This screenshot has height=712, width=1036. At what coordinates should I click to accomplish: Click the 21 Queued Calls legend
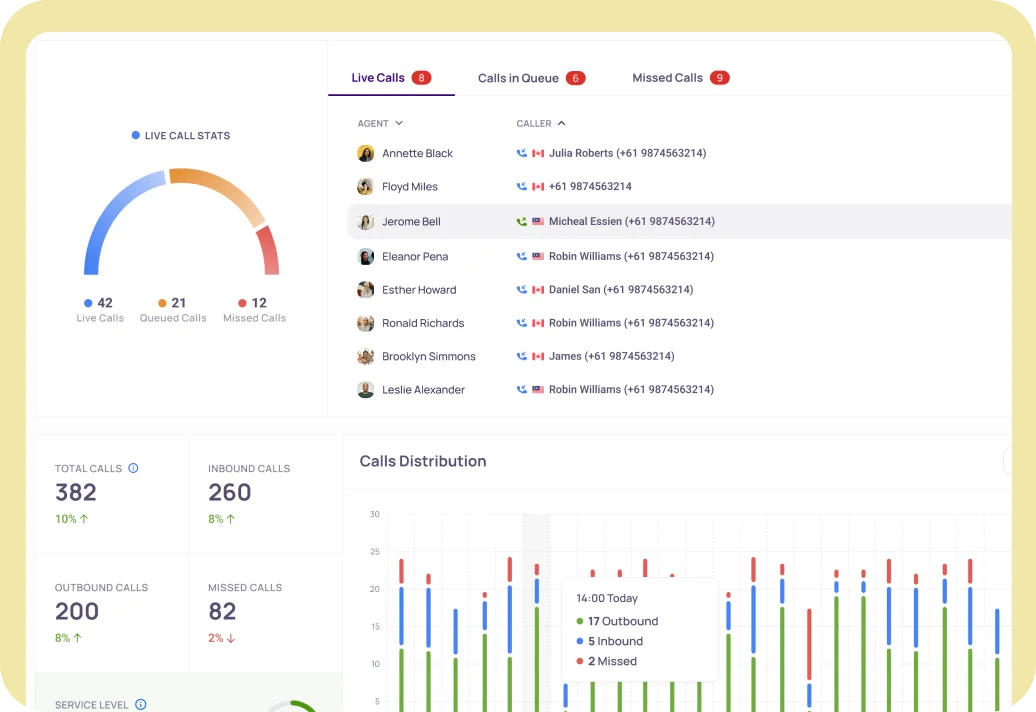(173, 310)
